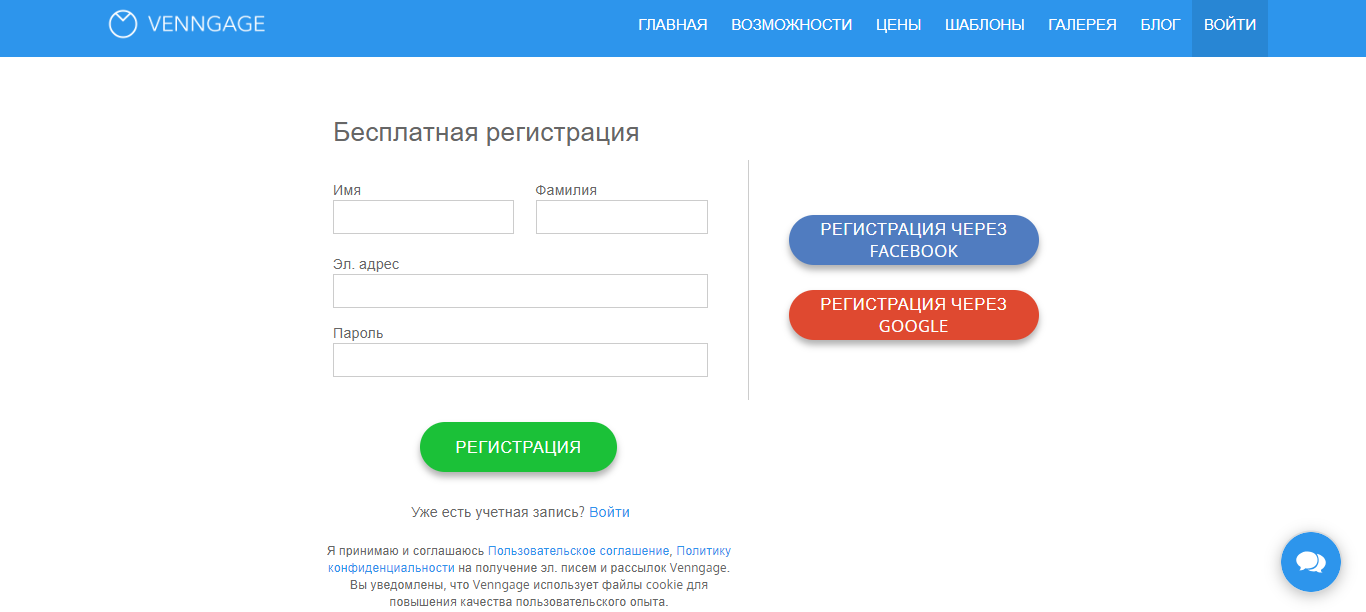The image size is (1366, 612).
Task: Open the Главная menu item
Action: click(x=672, y=25)
